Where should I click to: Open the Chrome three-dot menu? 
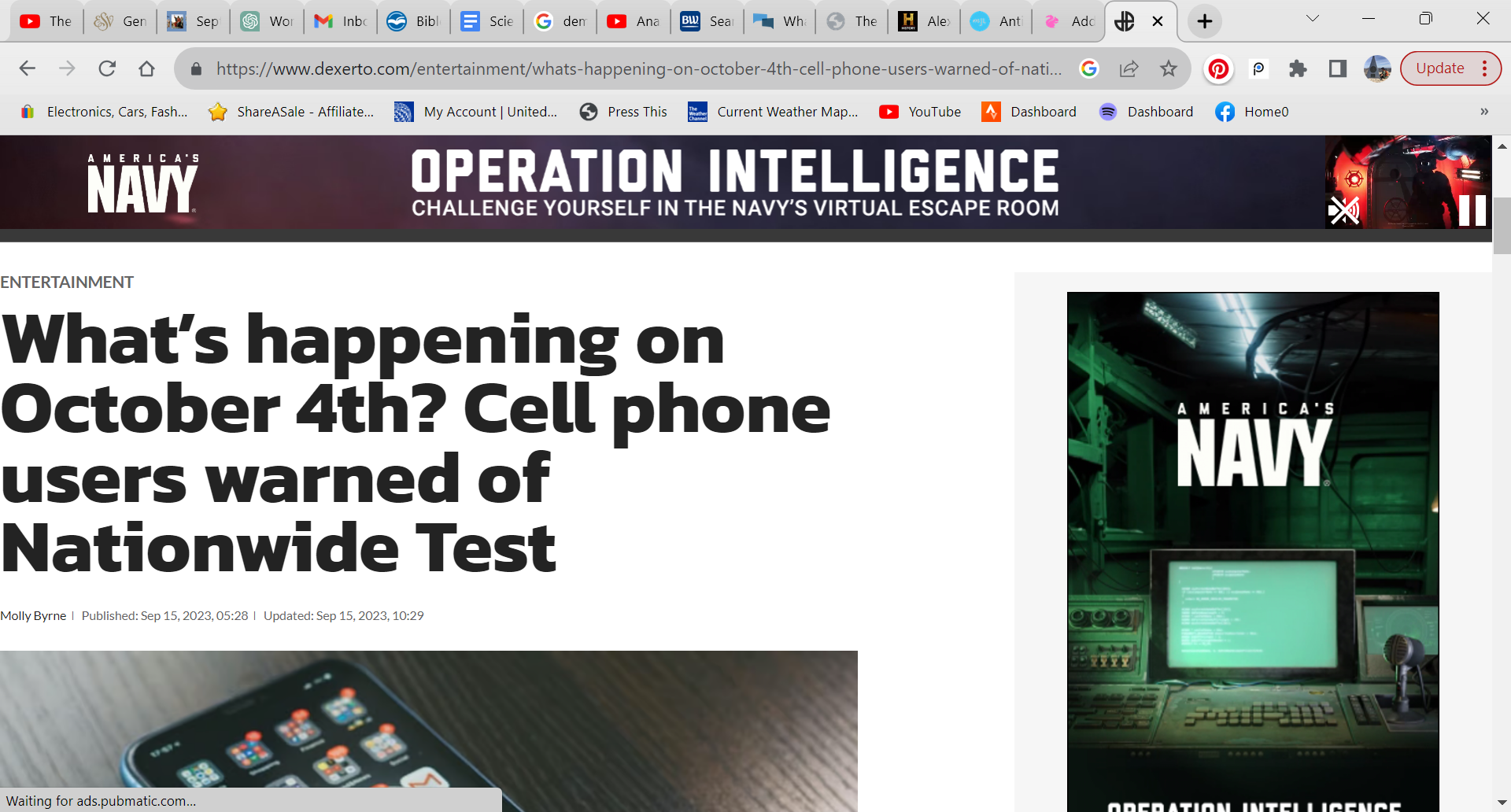[x=1485, y=69]
